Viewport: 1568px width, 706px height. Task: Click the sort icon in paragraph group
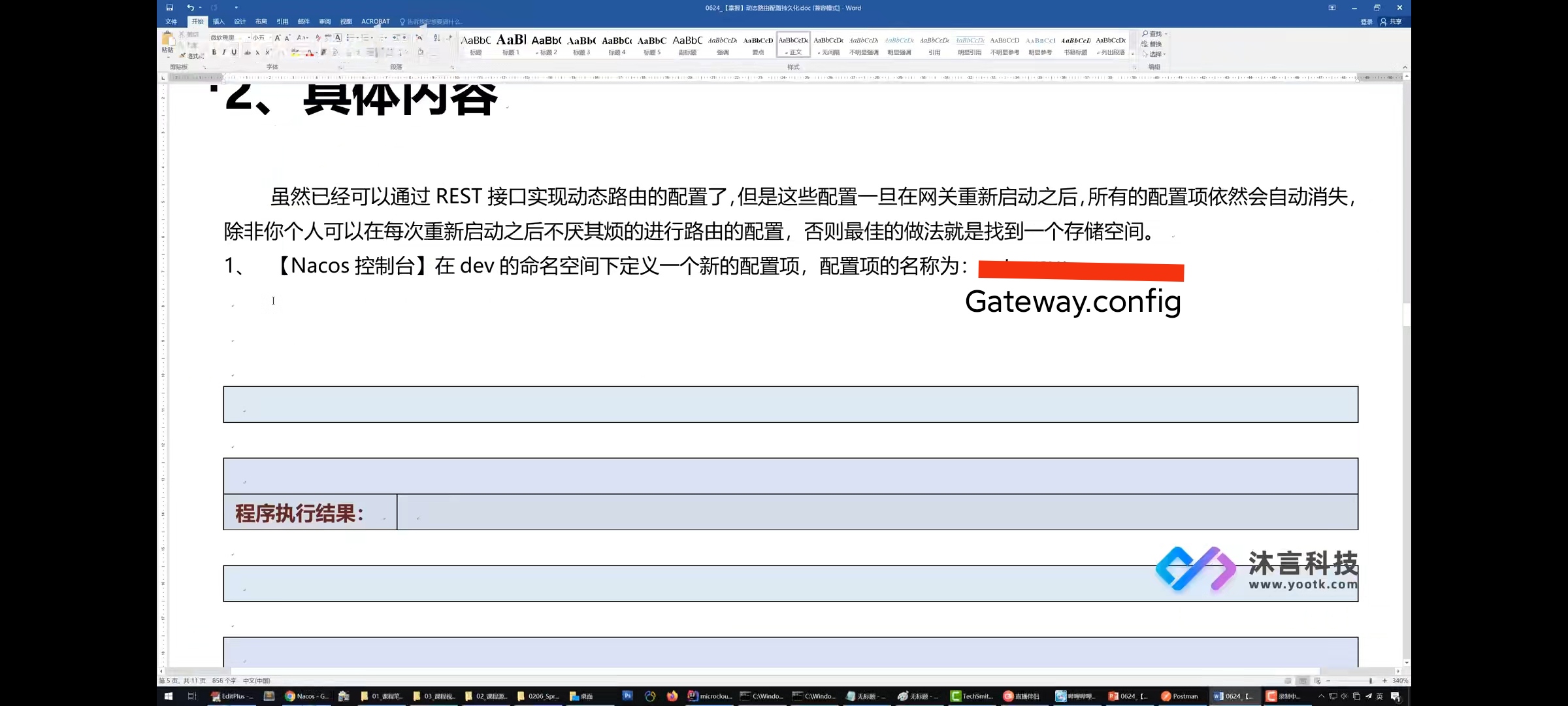coord(437,38)
